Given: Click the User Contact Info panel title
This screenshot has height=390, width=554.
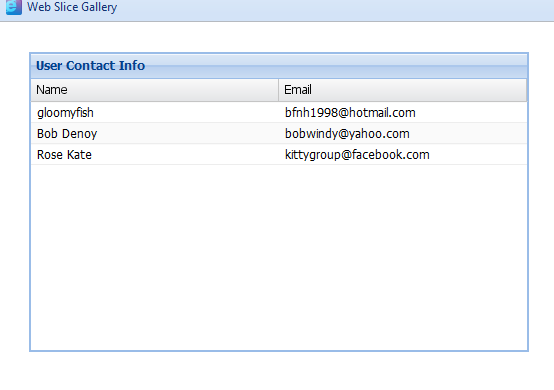Looking at the screenshot, I should coord(90,66).
